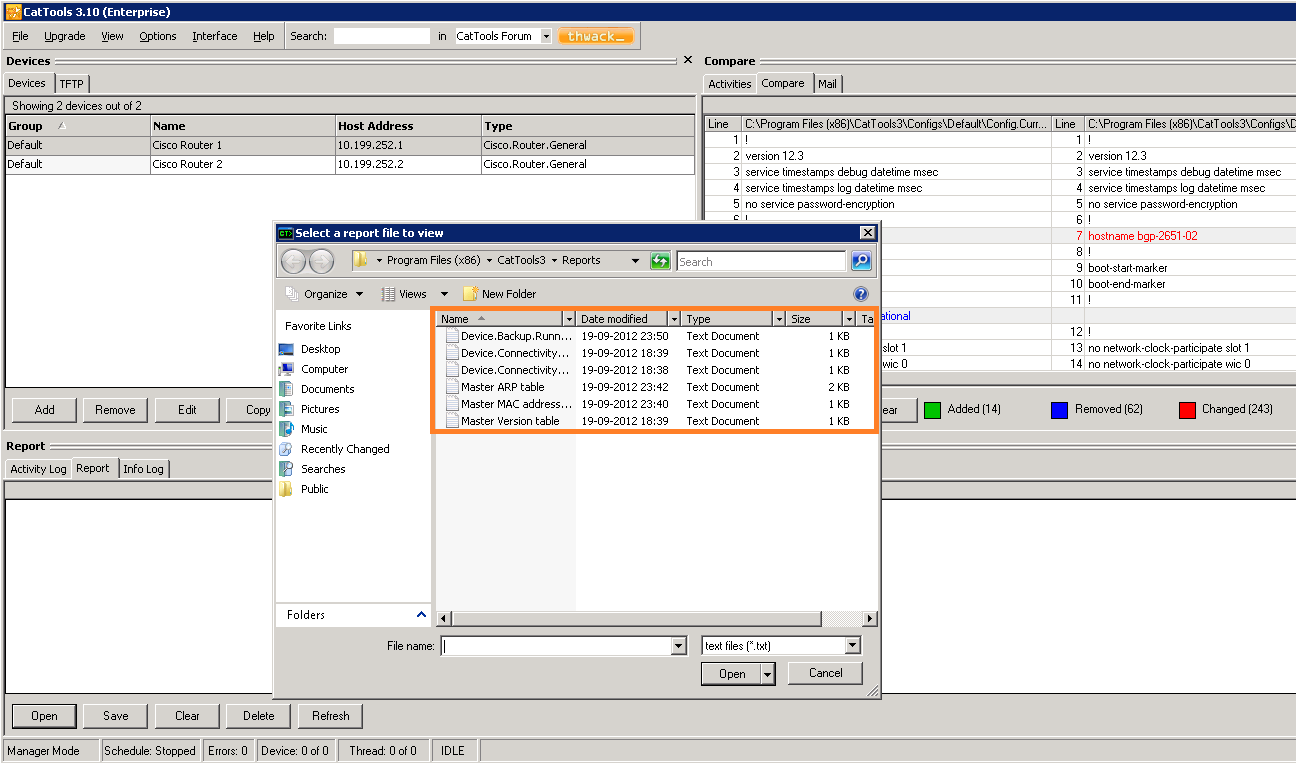Open the Size column dropdown arrow
1296x763 pixels.
pyautogui.click(x=849, y=319)
